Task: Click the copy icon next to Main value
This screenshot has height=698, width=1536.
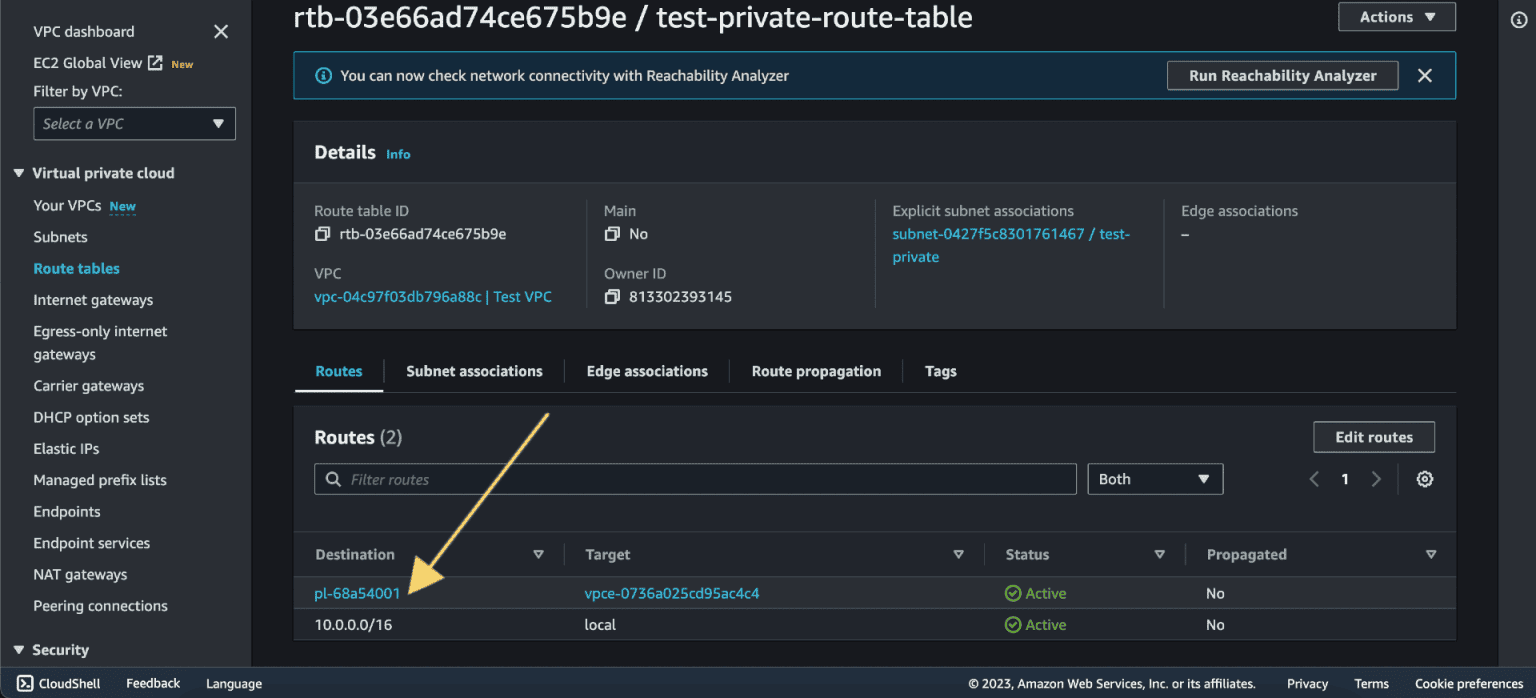Action: tap(612, 235)
